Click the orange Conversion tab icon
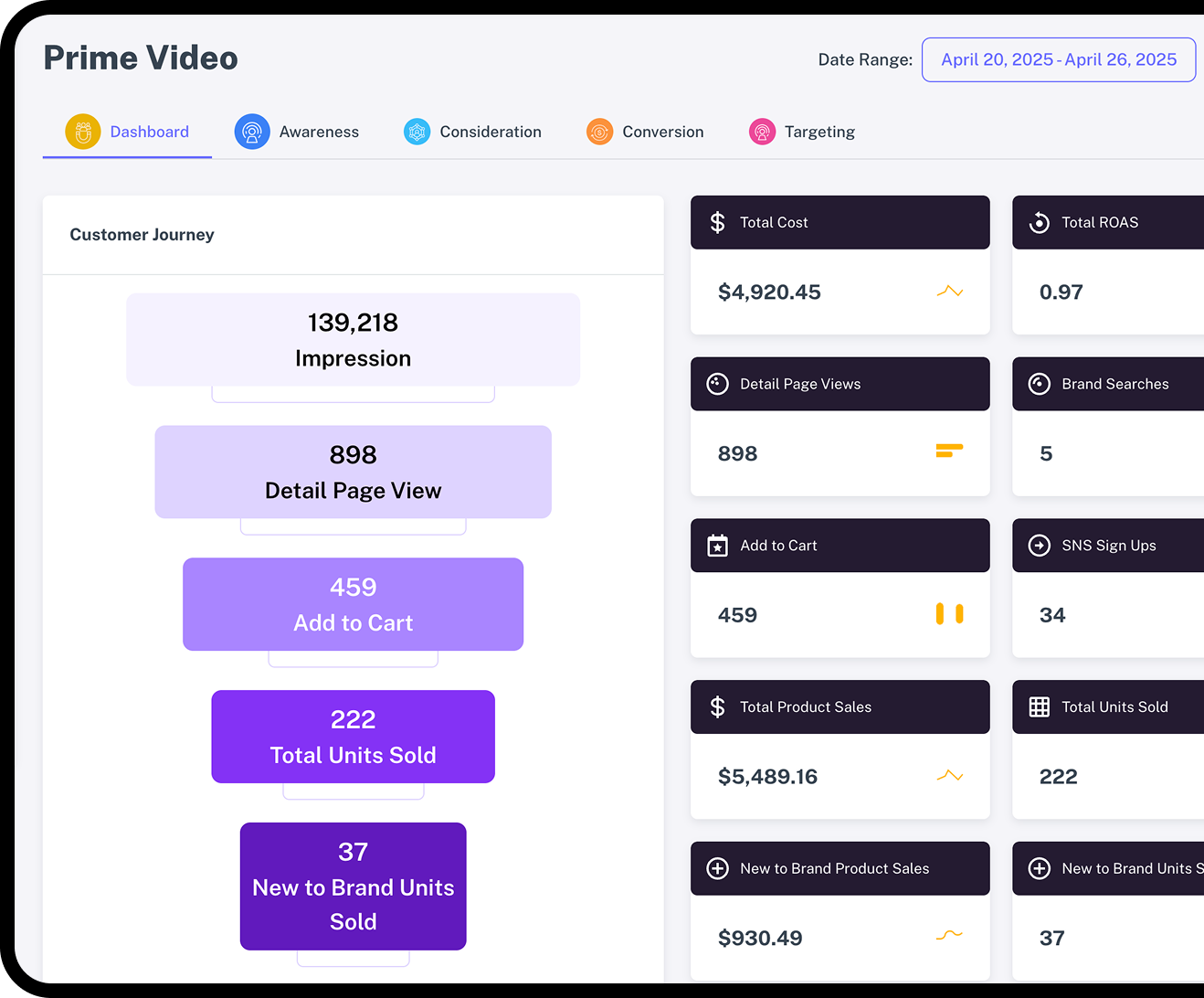The width and height of the screenshot is (1204, 998). click(599, 132)
